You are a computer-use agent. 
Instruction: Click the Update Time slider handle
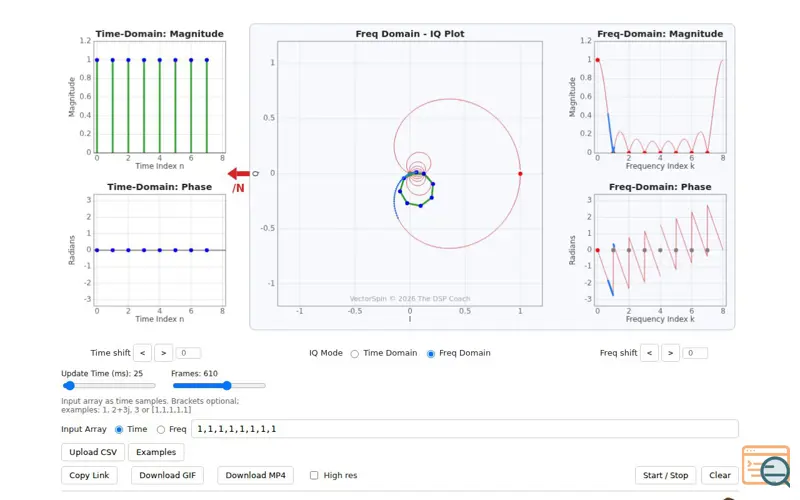[69, 386]
